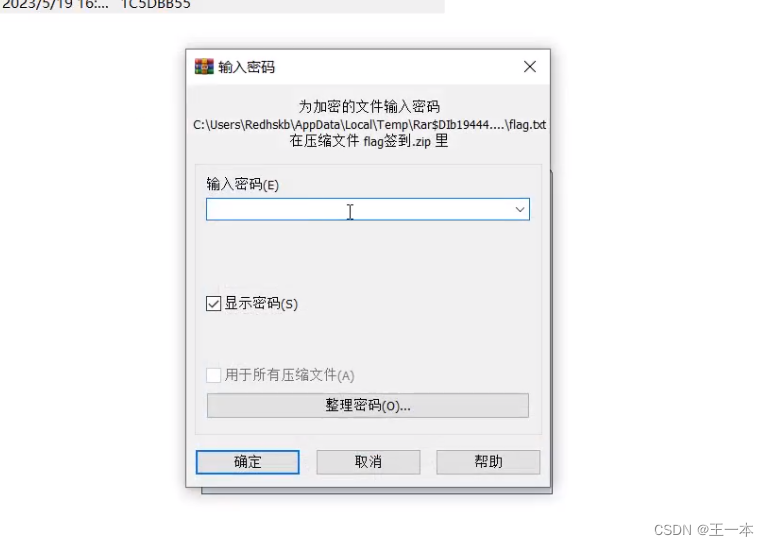Click the flag签到.zip archive name line
The height and width of the screenshot is (546, 769).
369,141
